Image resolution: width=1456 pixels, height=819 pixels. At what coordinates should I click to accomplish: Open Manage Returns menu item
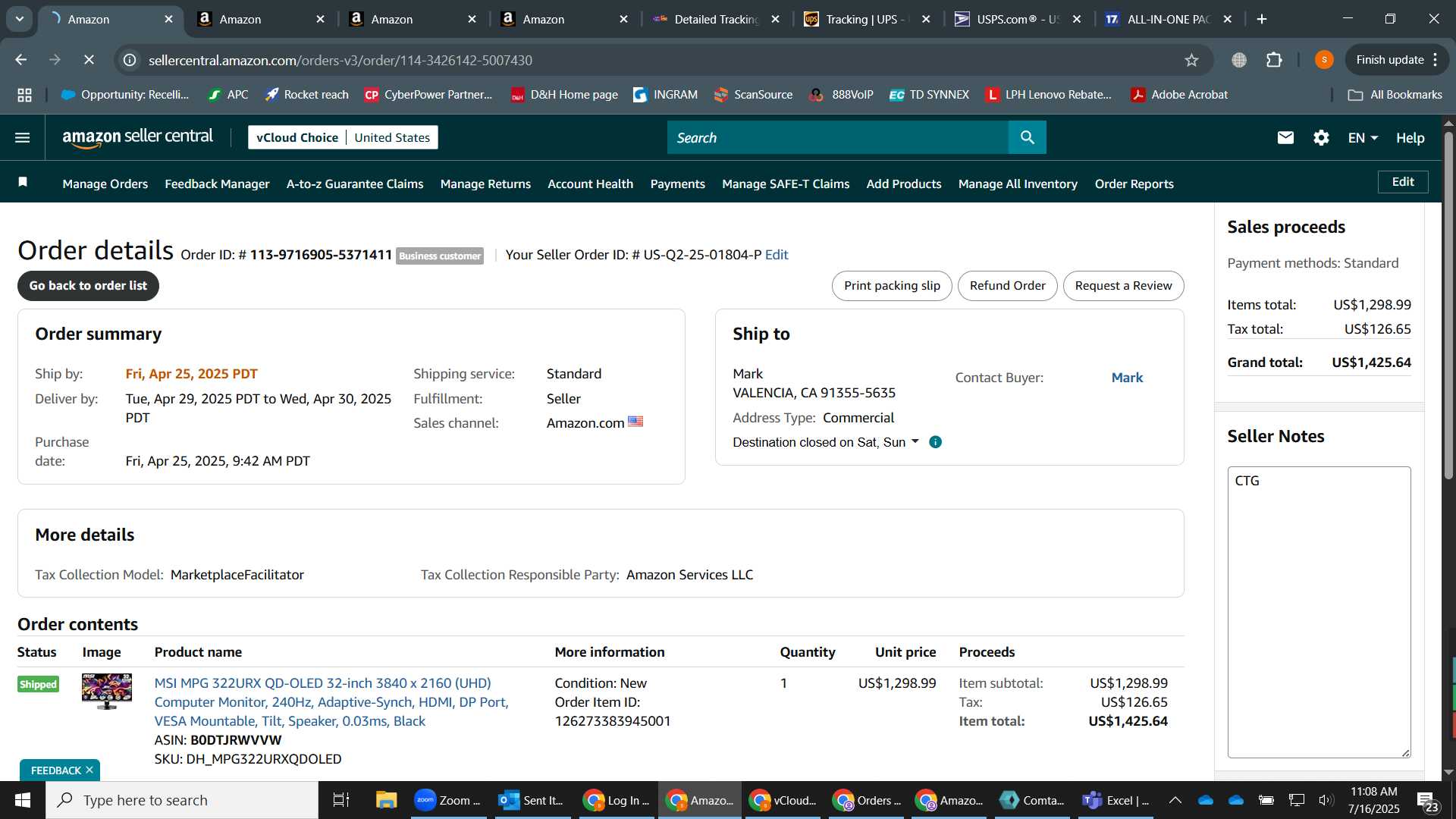(x=485, y=184)
